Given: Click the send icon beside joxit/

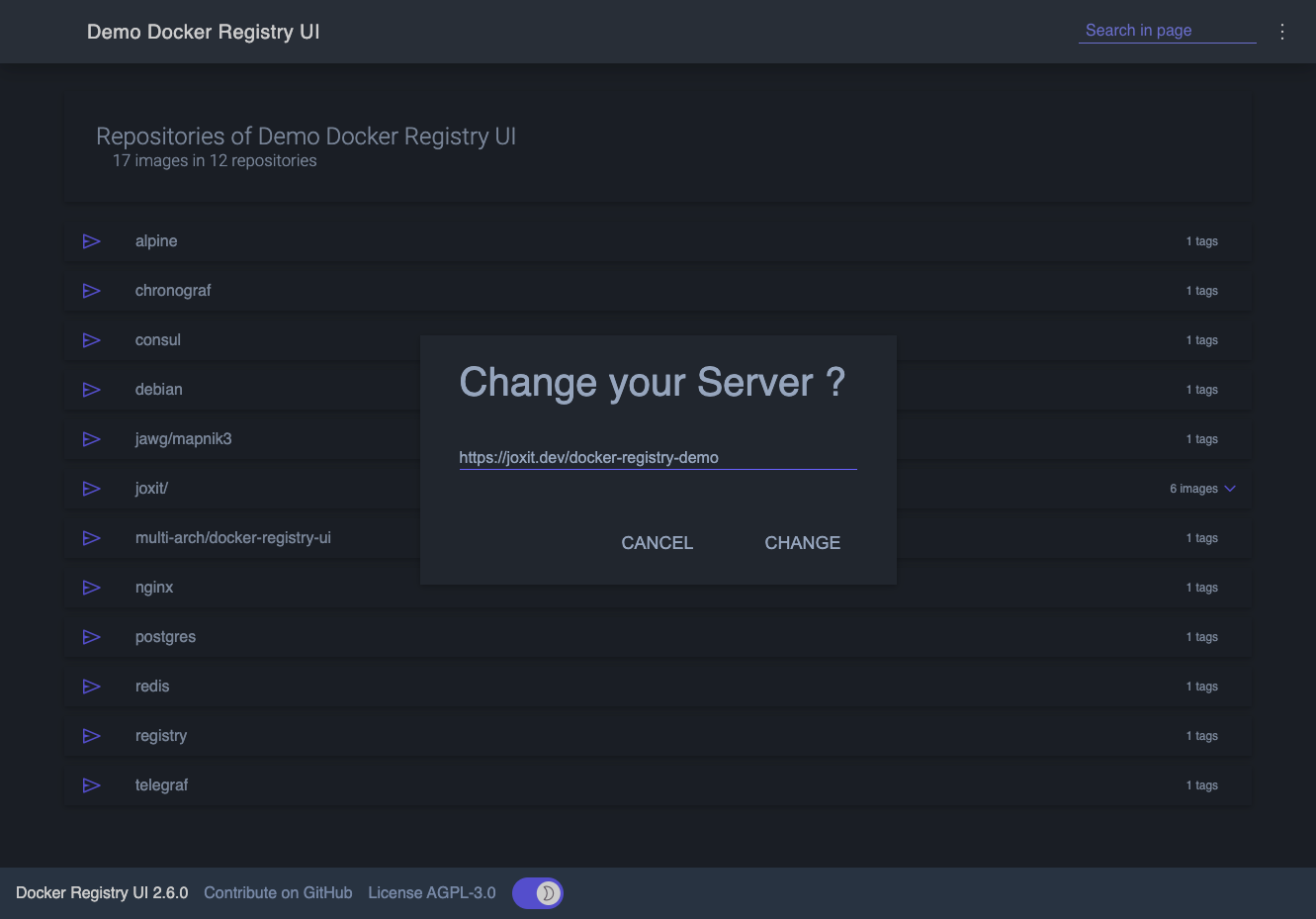Looking at the screenshot, I should pos(92,489).
